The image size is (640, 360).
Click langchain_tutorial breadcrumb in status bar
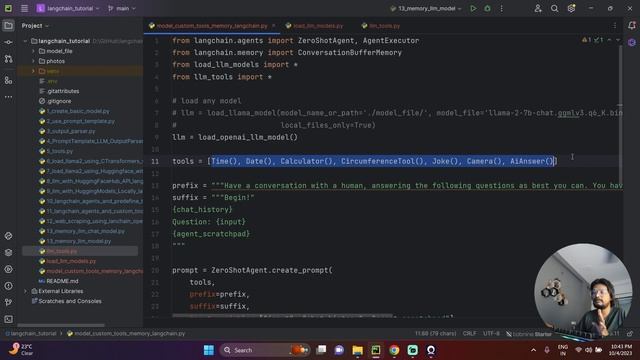[31, 333]
